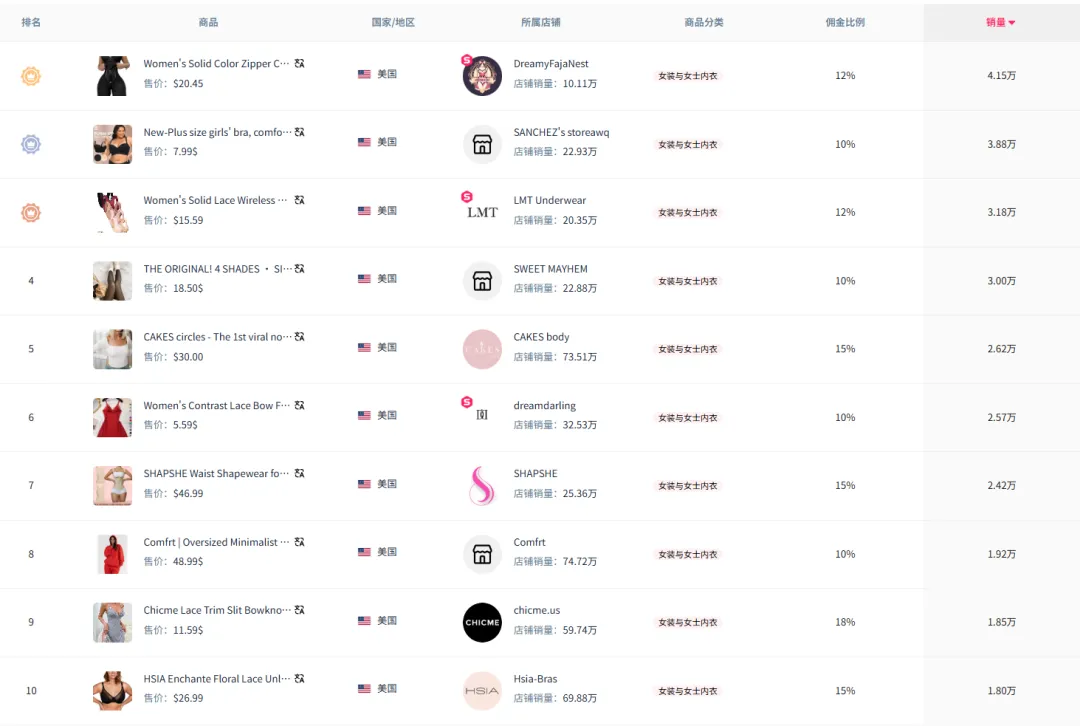1080x726 pixels.
Task: Open SWEET MAYHEM default shop icon
Action: coord(482,280)
